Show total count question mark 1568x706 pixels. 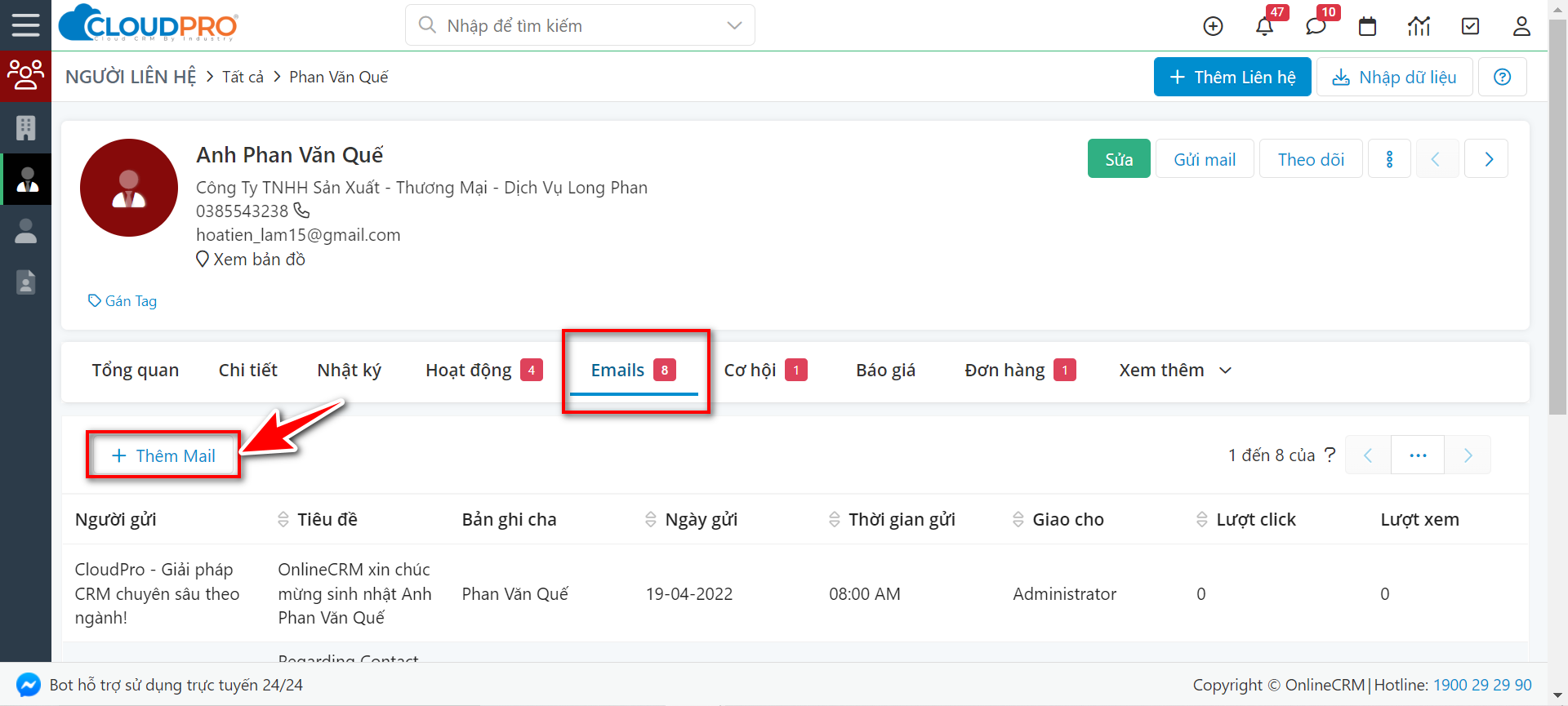[1330, 455]
